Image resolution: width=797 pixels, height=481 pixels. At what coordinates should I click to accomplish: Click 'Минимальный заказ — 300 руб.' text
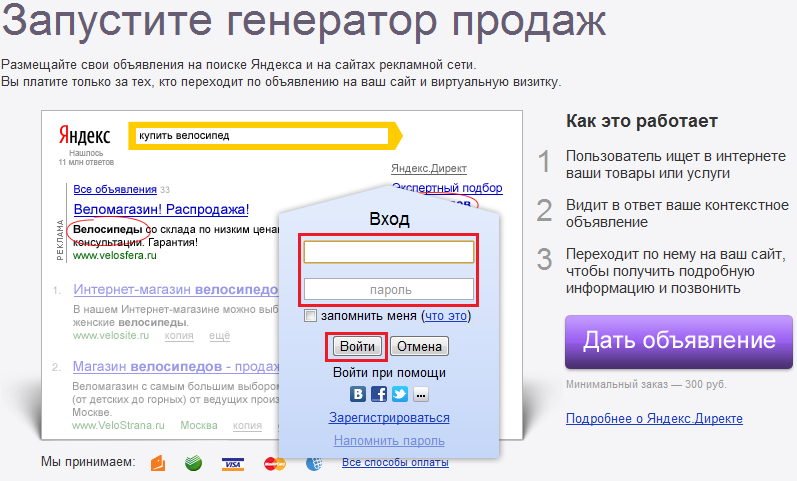click(647, 384)
